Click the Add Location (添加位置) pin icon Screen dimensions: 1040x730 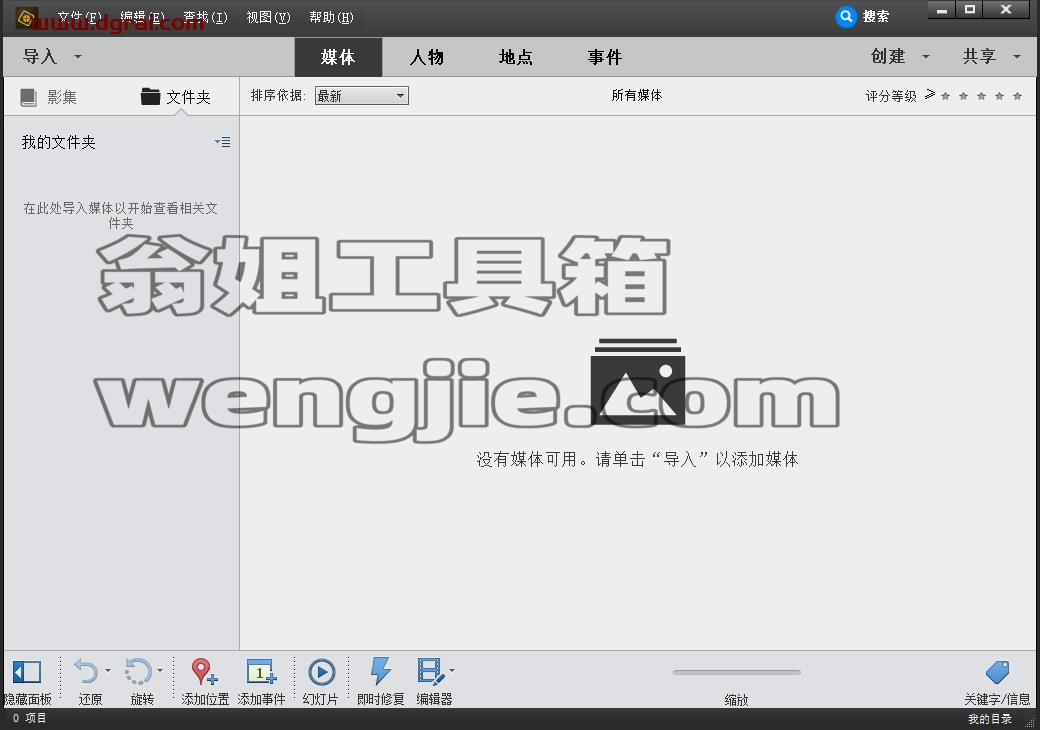[203, 672]
